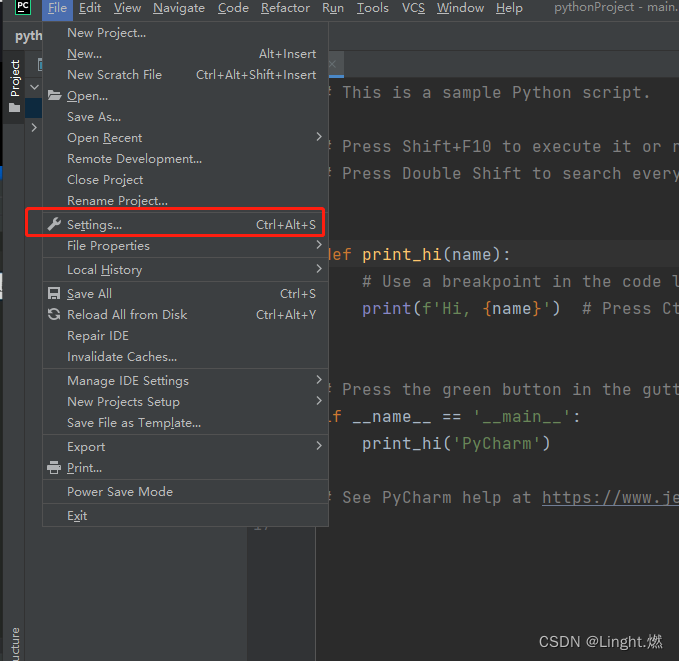This screenshot has height=661, width=679.
Task: Select New Scratch File
Action: point(185,75)
